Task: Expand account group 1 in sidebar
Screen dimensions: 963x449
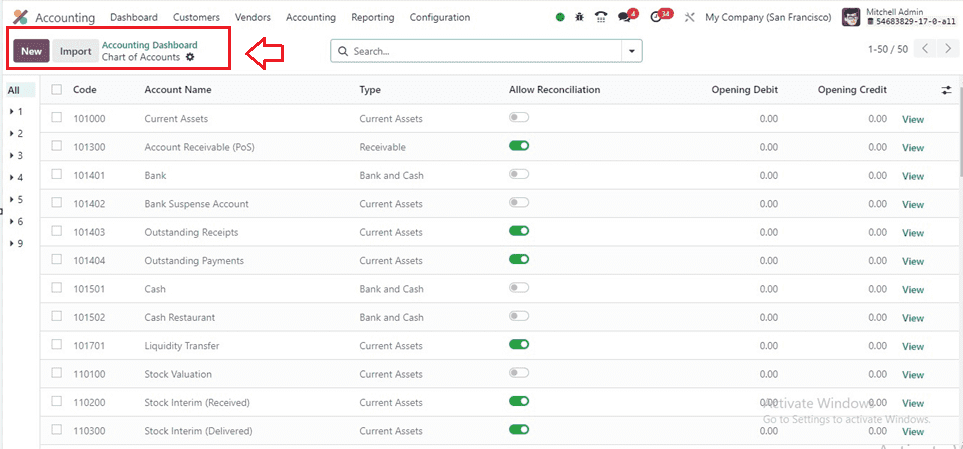Action: click(x=12, y=112)
